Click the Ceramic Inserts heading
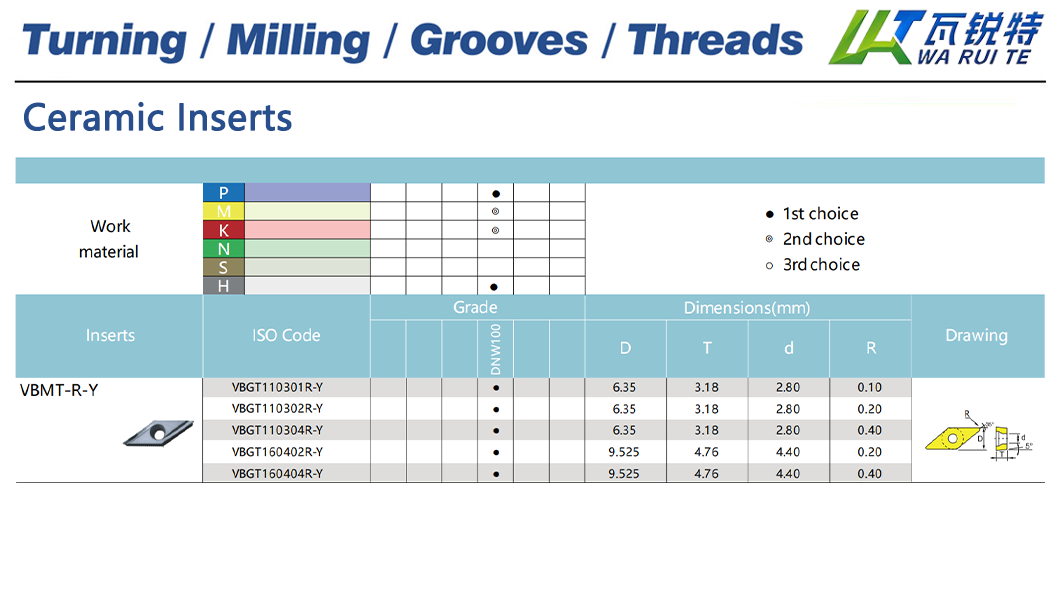The width and height of the screenshot is (1060, 600). click(158, 118)
